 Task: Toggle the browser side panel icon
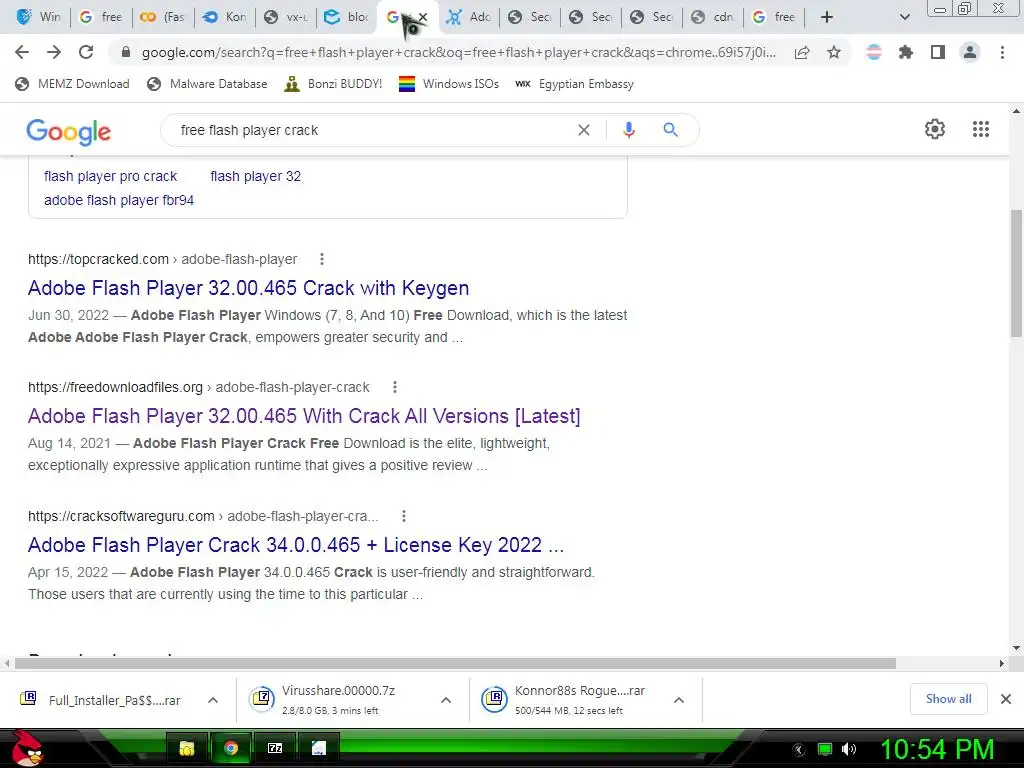[938, 52]
